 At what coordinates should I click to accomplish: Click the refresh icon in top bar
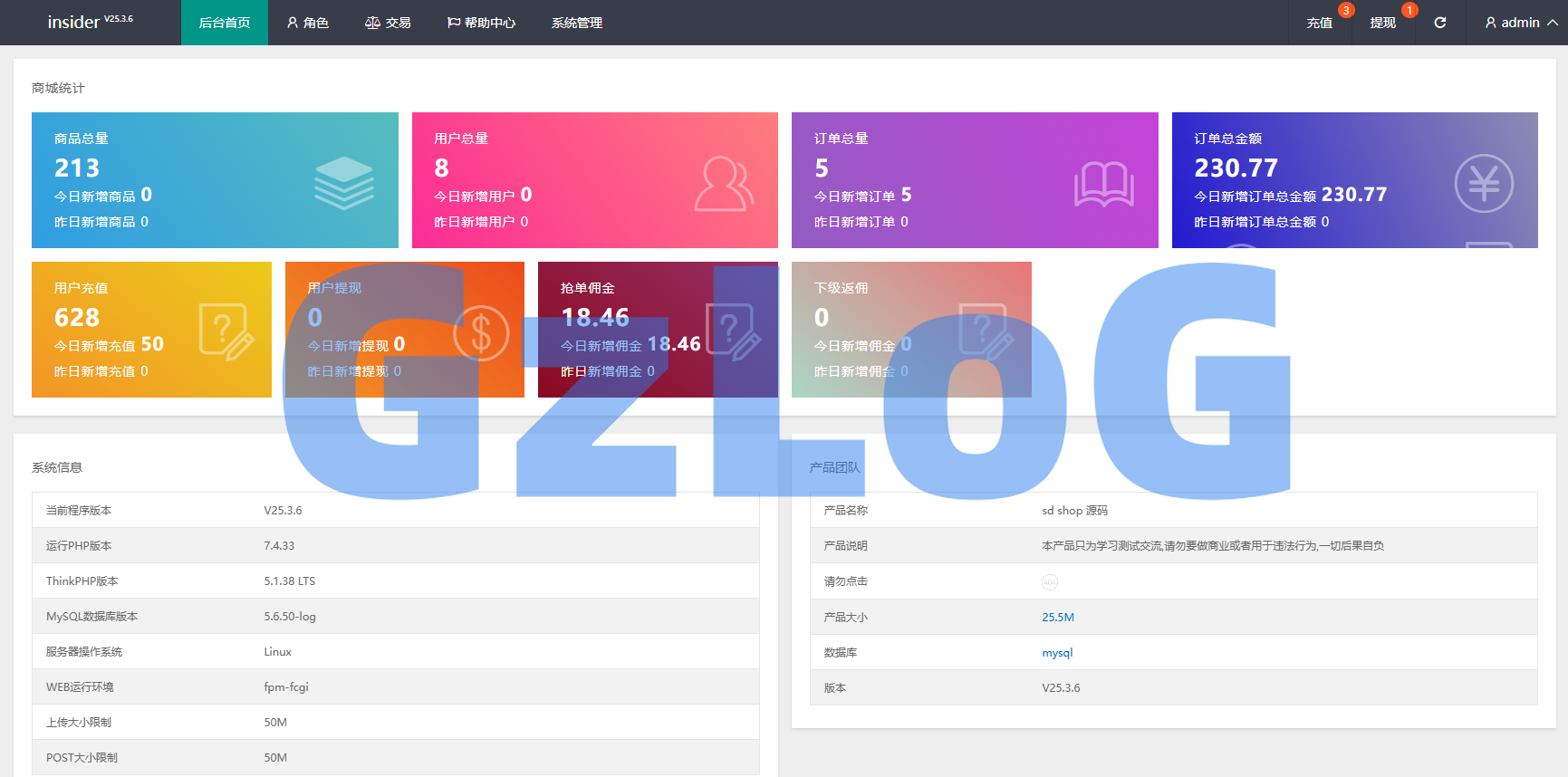pos(1439,23)
